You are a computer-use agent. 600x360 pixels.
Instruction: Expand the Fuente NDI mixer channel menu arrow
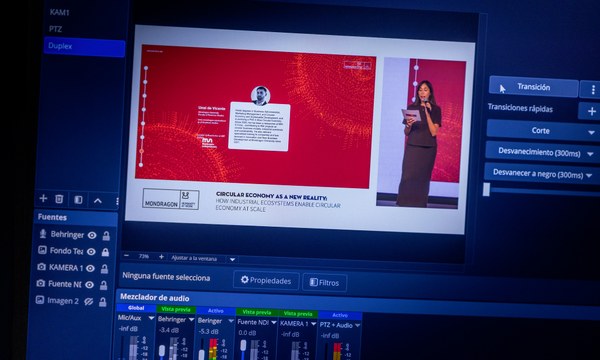[x=274, y=323]
